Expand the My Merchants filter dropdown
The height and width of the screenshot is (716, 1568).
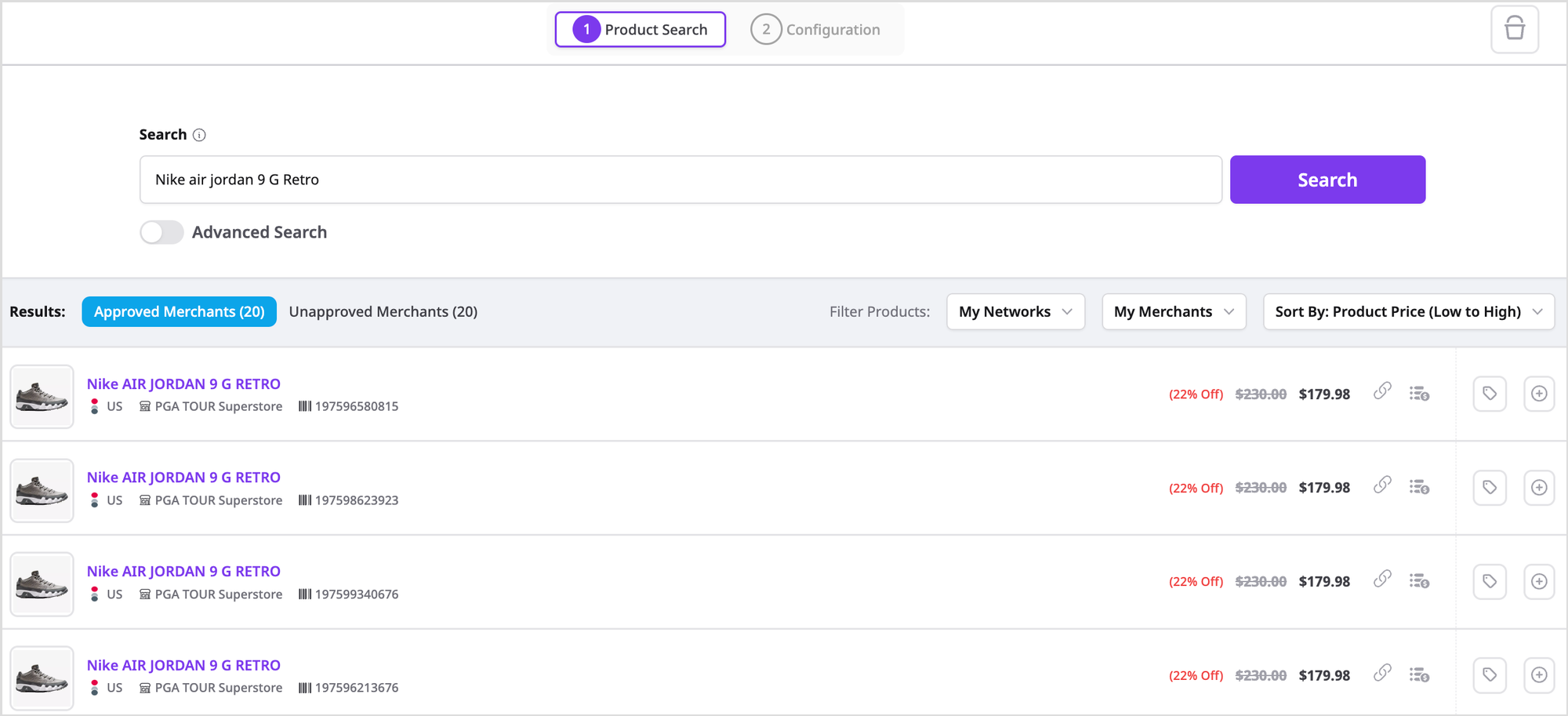pyautogui.click(x=1174, y=311)
